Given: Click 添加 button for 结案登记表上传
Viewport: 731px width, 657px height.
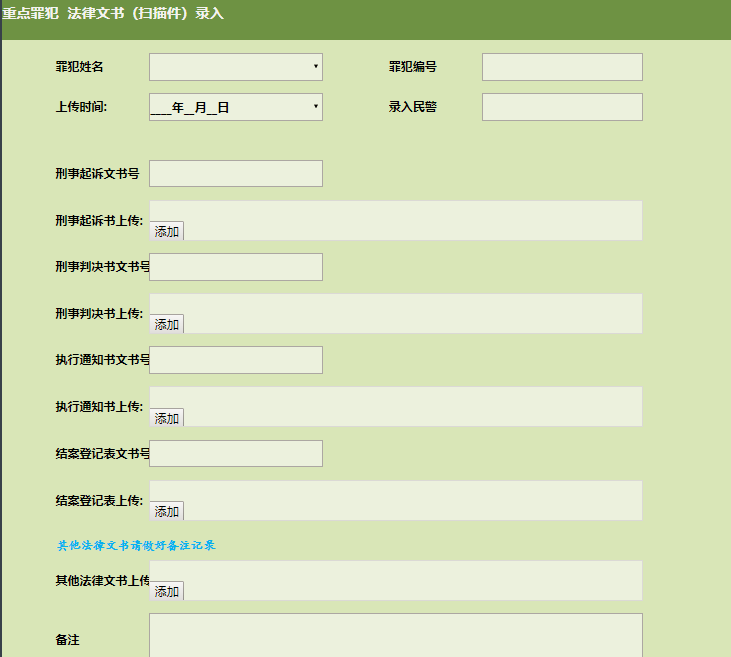Looking at the screenshot, I should 167,511.
